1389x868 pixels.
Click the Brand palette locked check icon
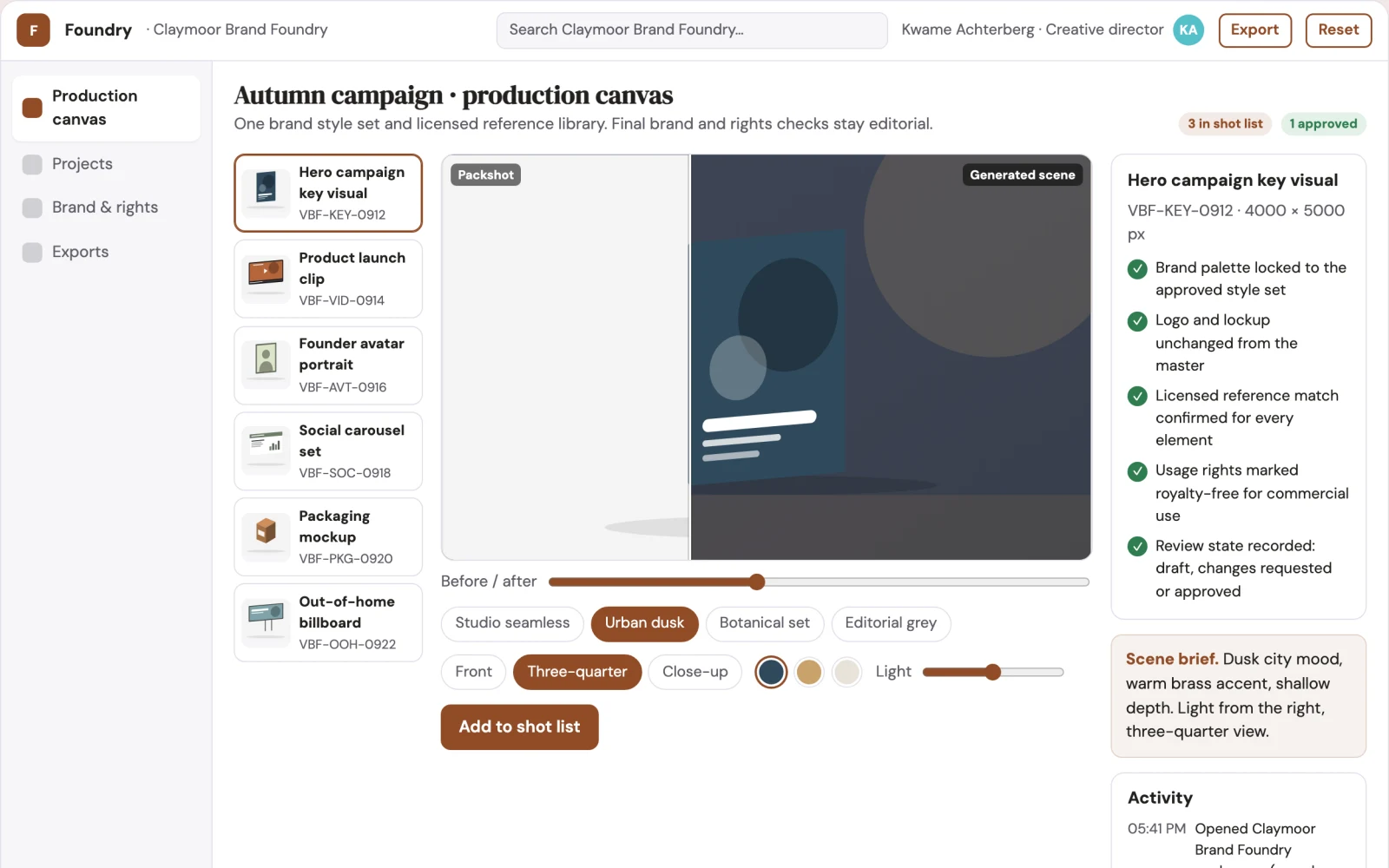[1137, 269]
